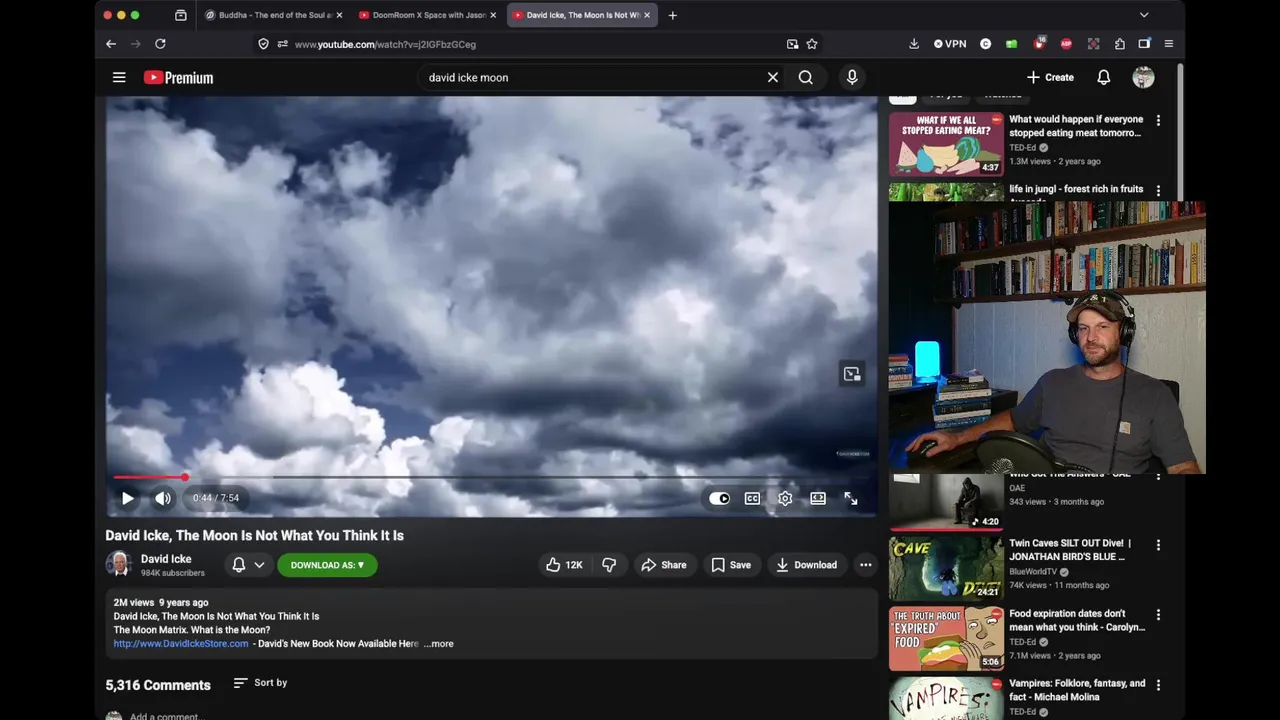Bookmark this page with the star
1280x720 pixels.
812,44
